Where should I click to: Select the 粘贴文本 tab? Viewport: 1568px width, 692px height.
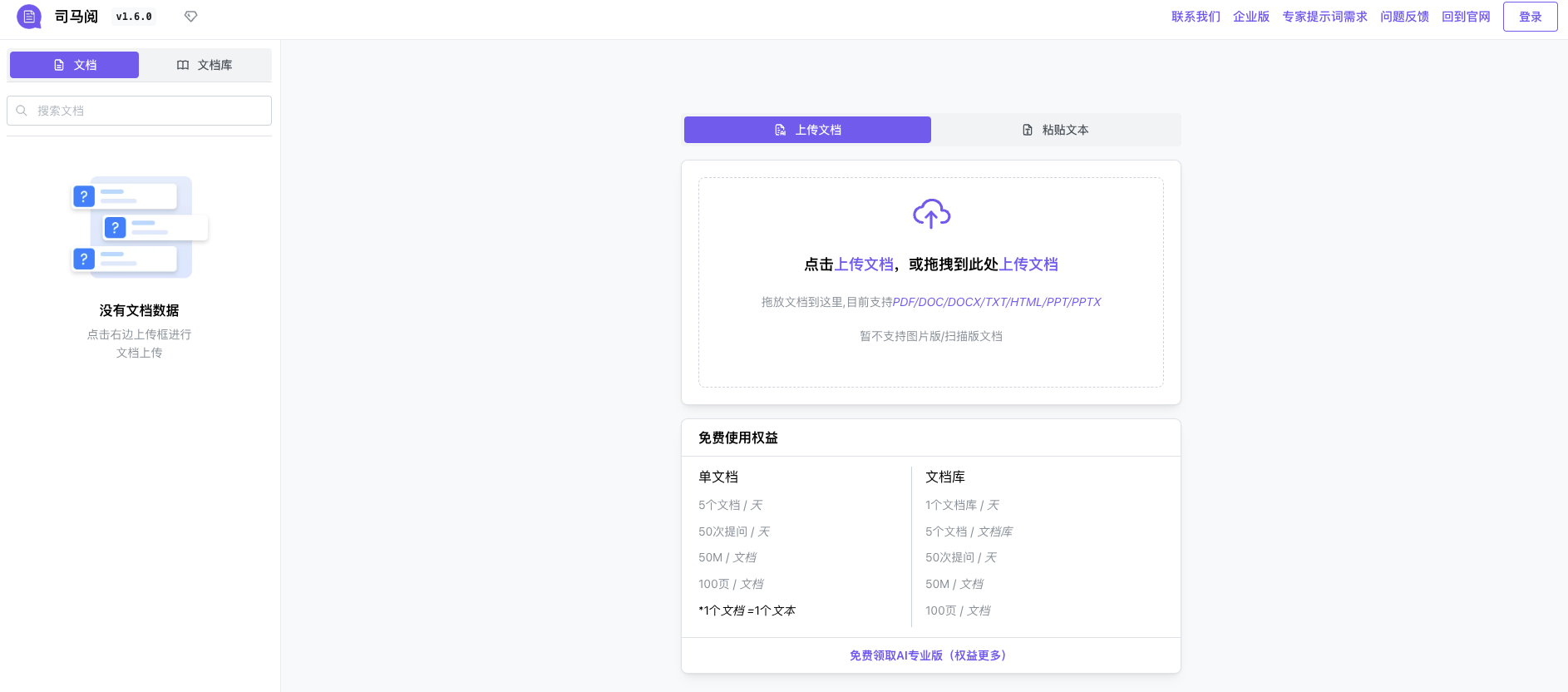[x=1055, y=130]
